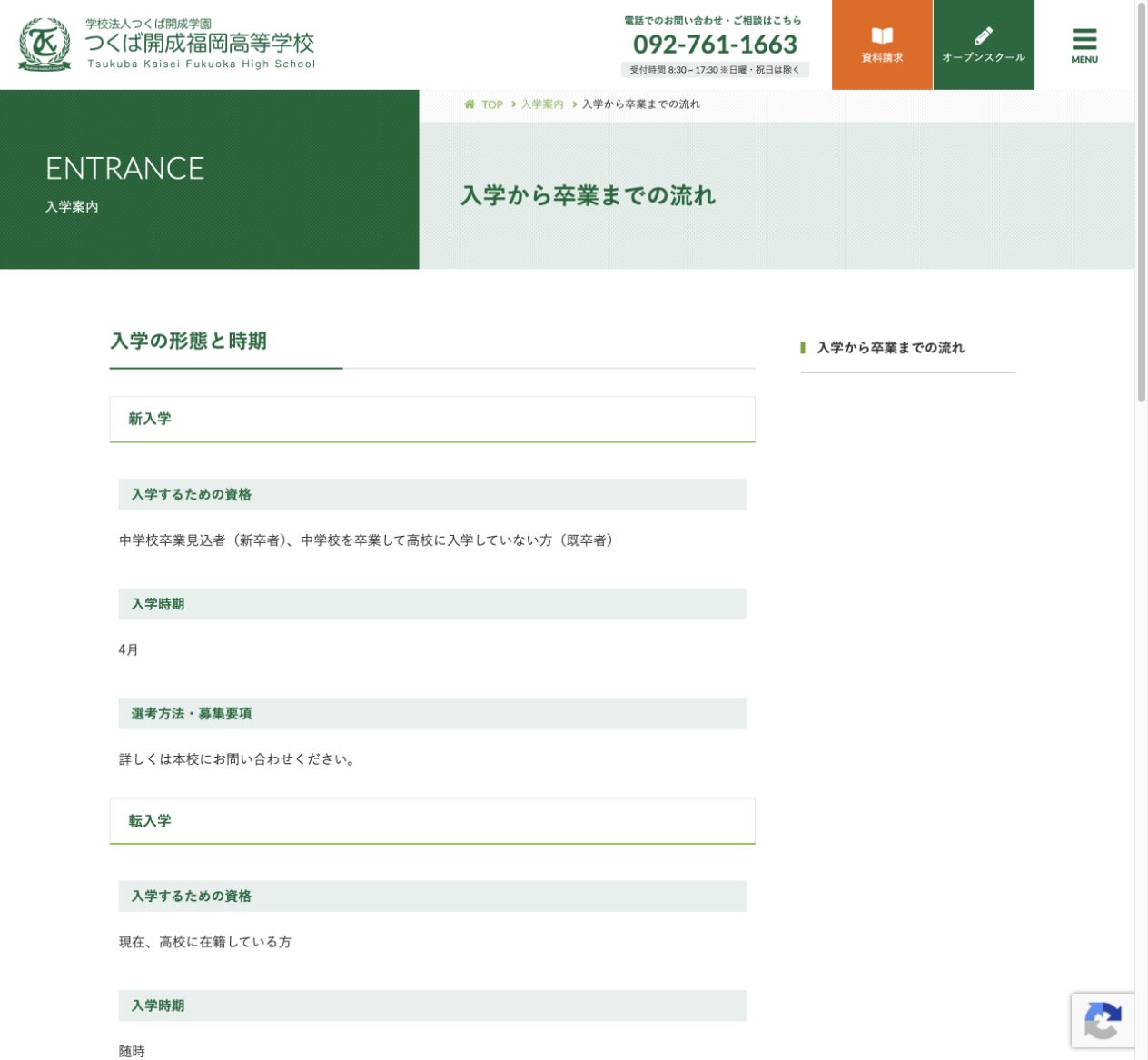The width and height of the screenshot is (1148, 1060).
Task: Click the Tsukuba Kaisei school crest logo
Action: pyautogui.click(x=45, y=45)
